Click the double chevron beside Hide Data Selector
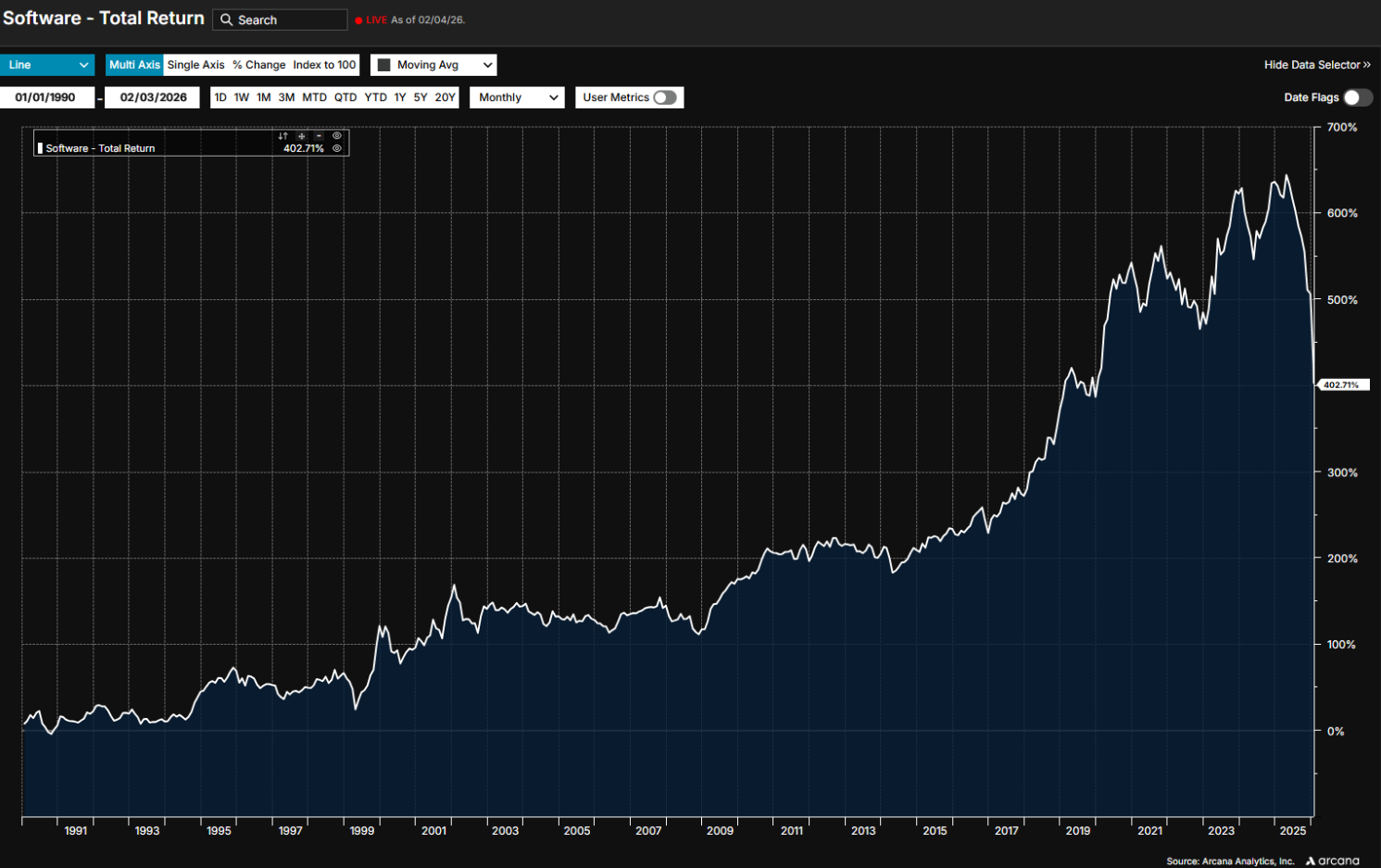The image size is (1381, 868). [x=1366, y=65]
